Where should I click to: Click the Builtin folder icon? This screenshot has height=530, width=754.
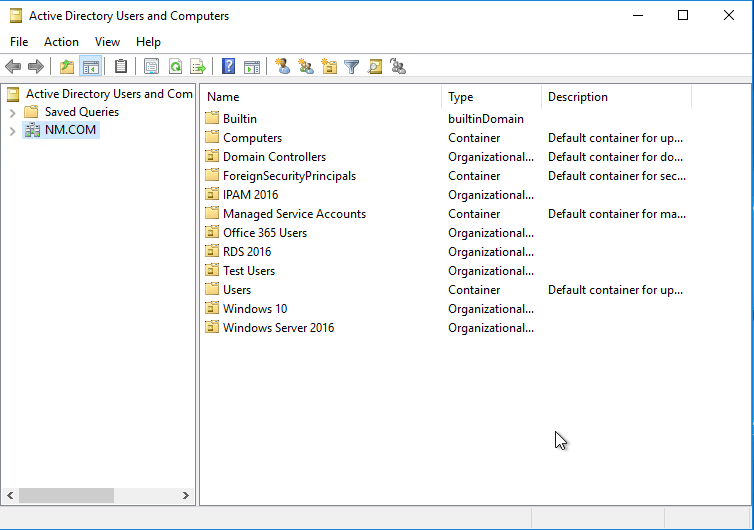(x=212, y=118)
